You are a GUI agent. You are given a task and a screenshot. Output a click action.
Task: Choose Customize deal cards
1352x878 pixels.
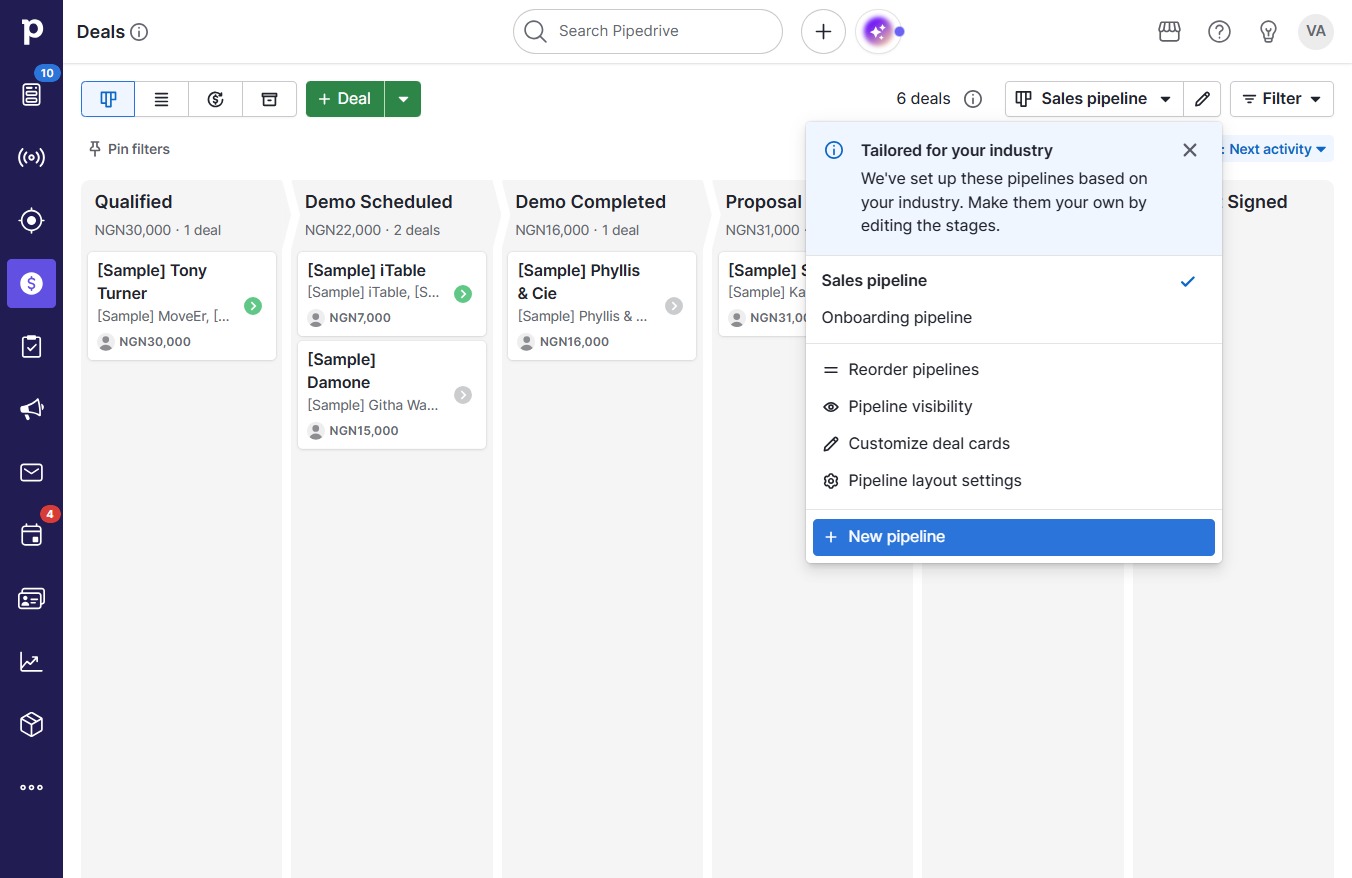[1014, 444]
